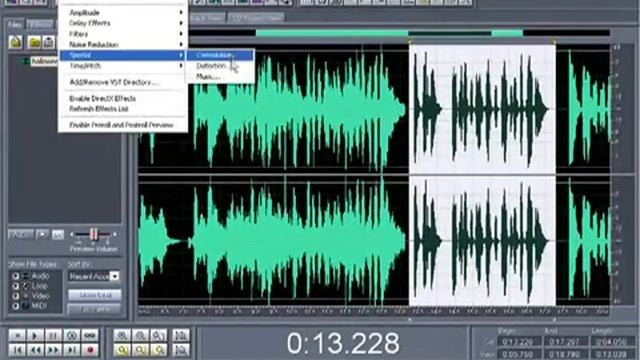Open the Delay Effects submenu

tap(123, 23)
